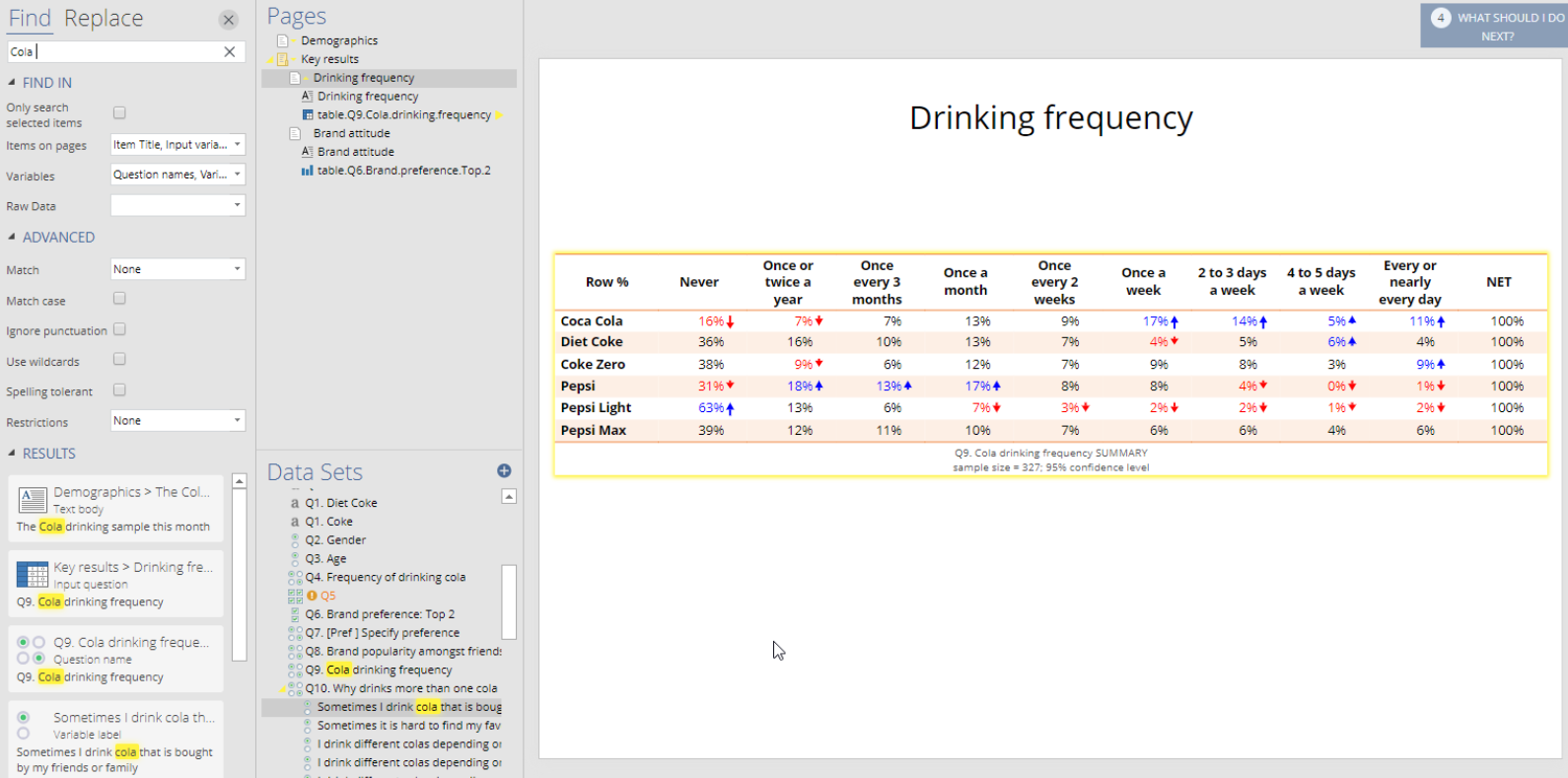Click the variable icon beside Q3. Age
This screenshot has width=1568, height=778.
295,559
